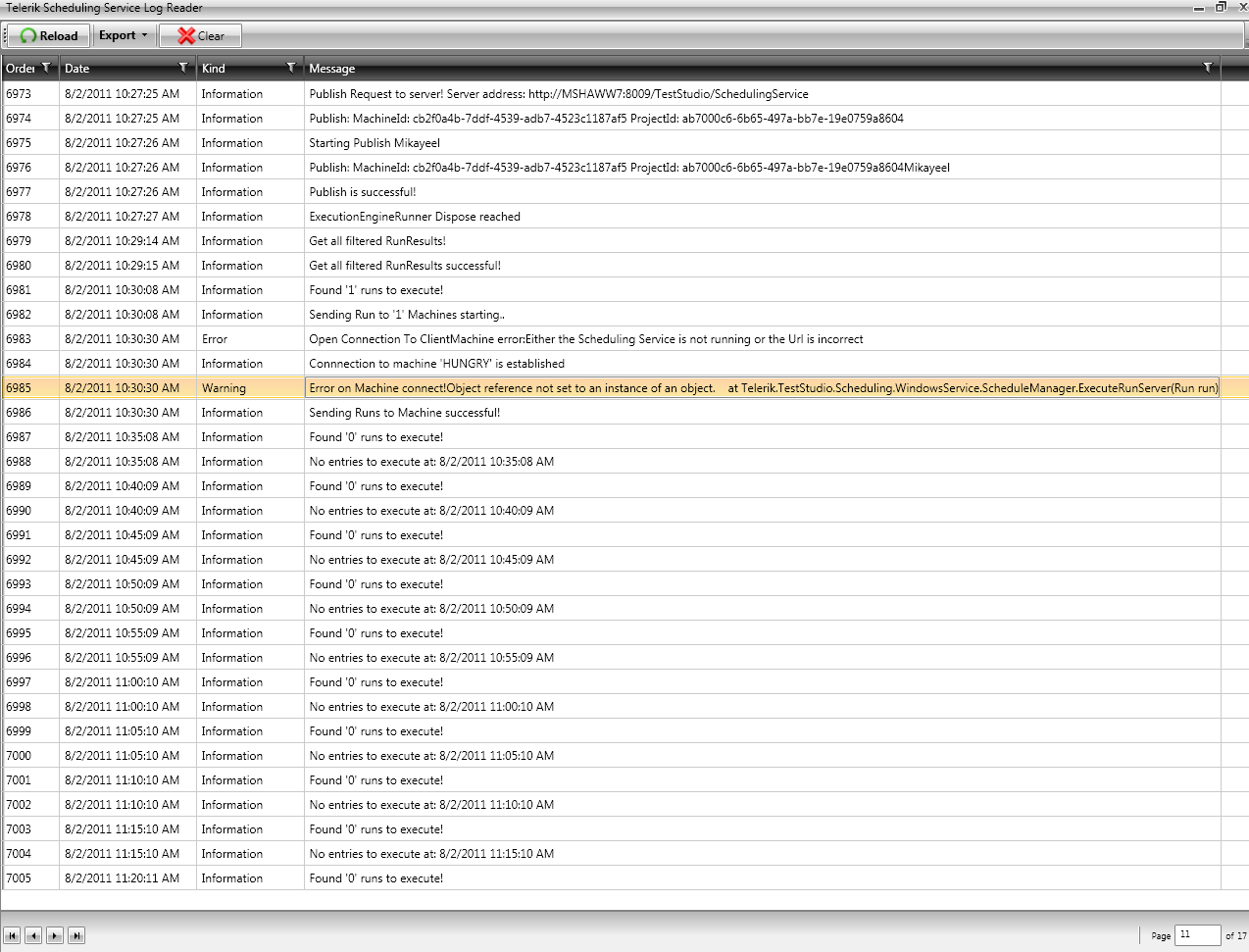Viewport: 1249px width, 952px height.
Task: Select Information kind cell in row 6995
Action: 250,633
